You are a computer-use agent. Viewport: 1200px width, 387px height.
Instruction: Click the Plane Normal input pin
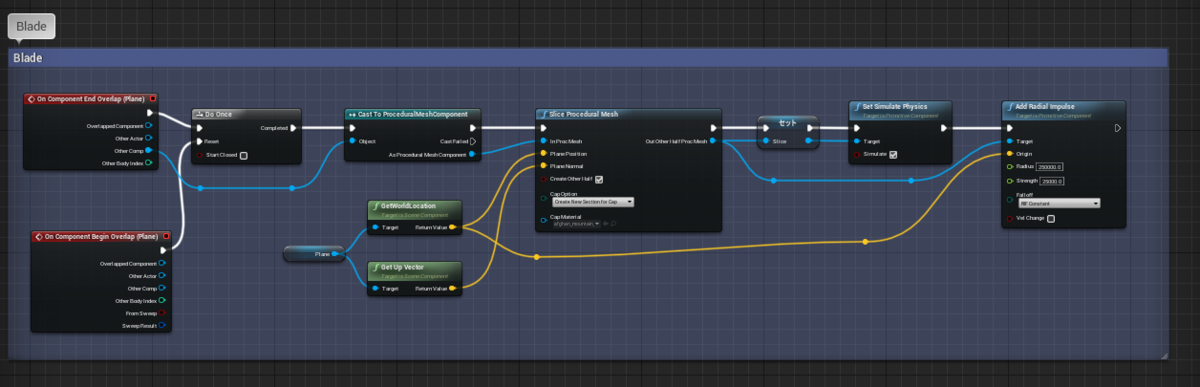click(x=543, y=166)
